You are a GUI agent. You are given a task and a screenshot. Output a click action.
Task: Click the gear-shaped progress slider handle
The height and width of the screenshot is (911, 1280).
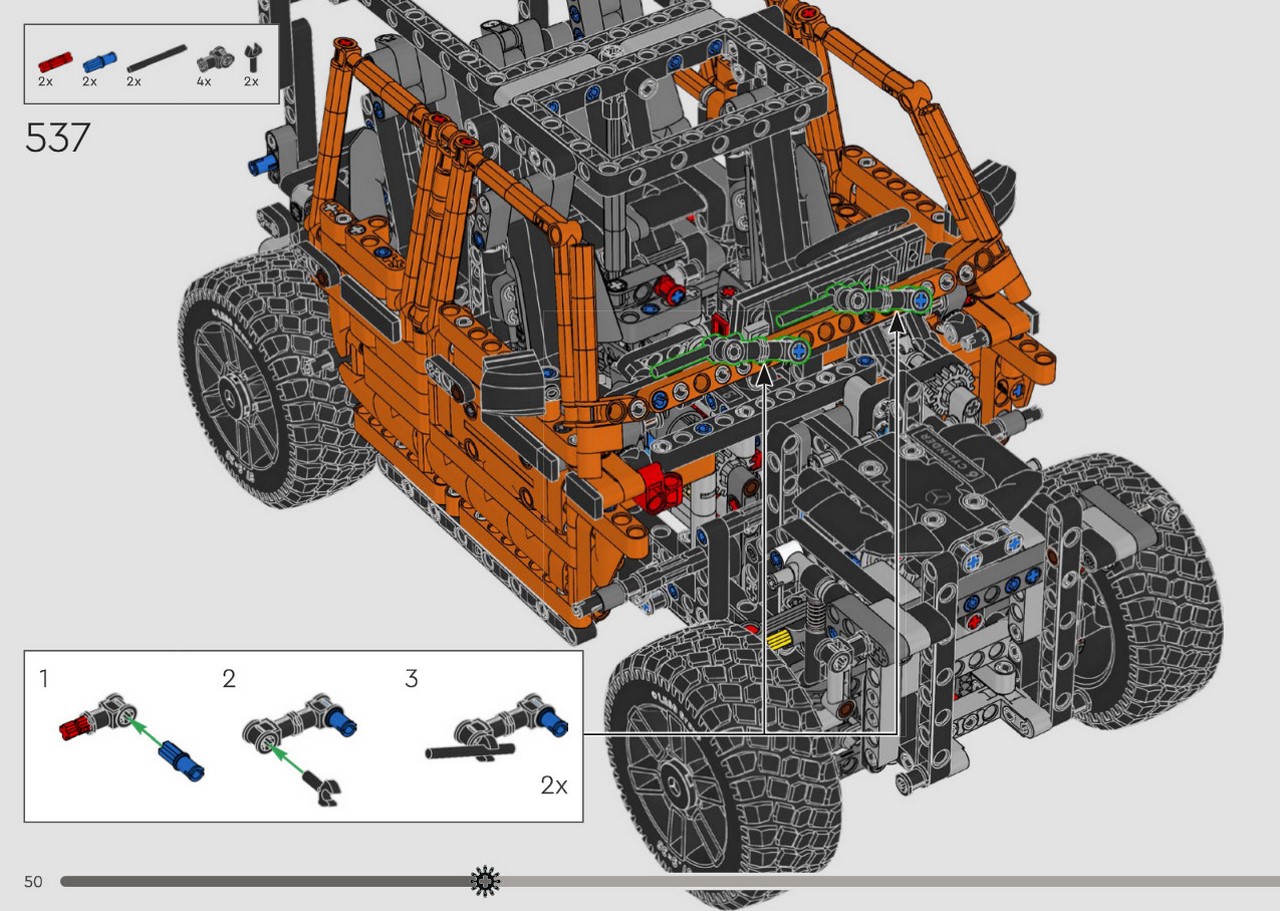tap(486, 881)
